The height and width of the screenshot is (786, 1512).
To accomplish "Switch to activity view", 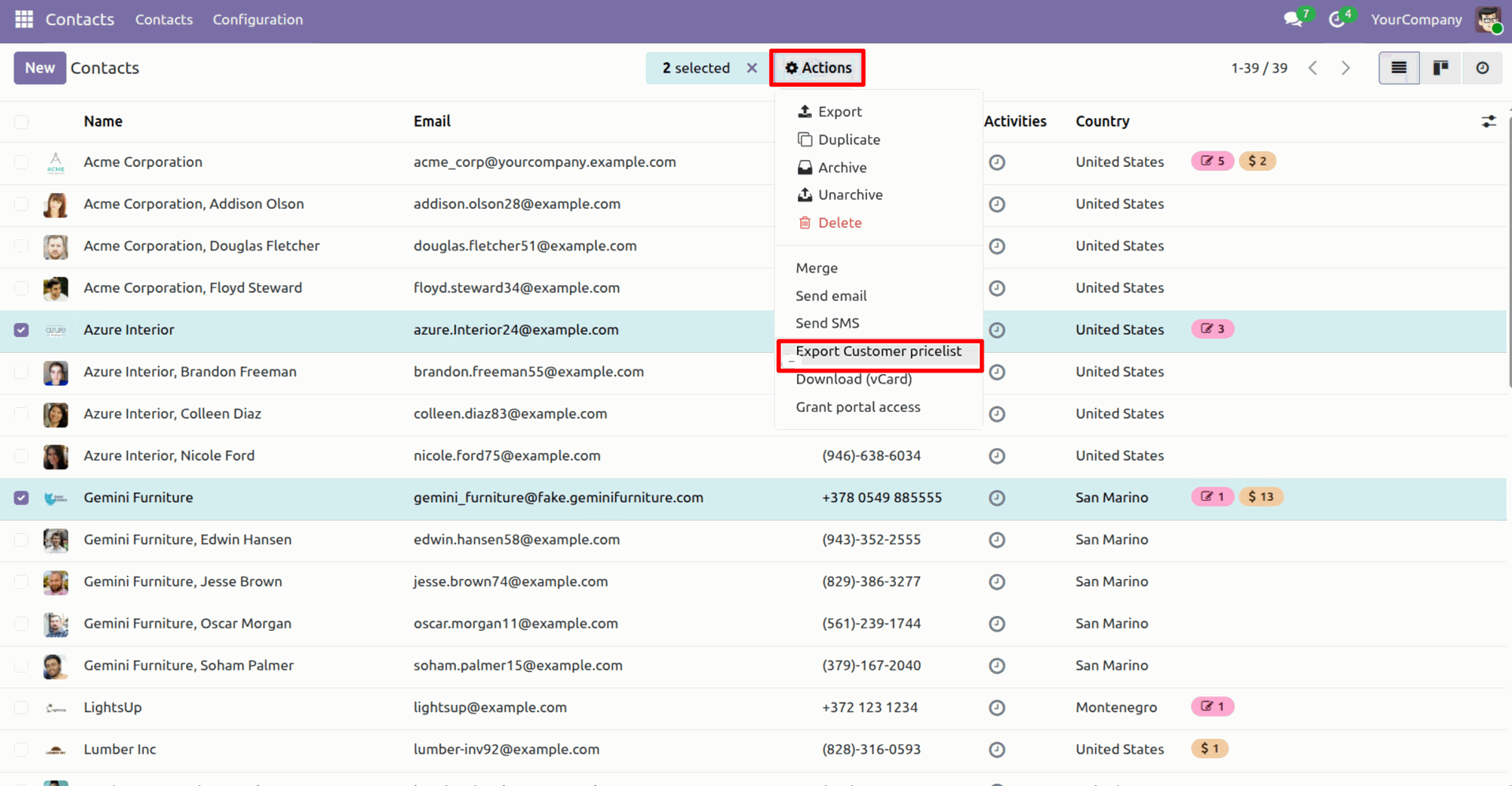I will pos(1482,68).
